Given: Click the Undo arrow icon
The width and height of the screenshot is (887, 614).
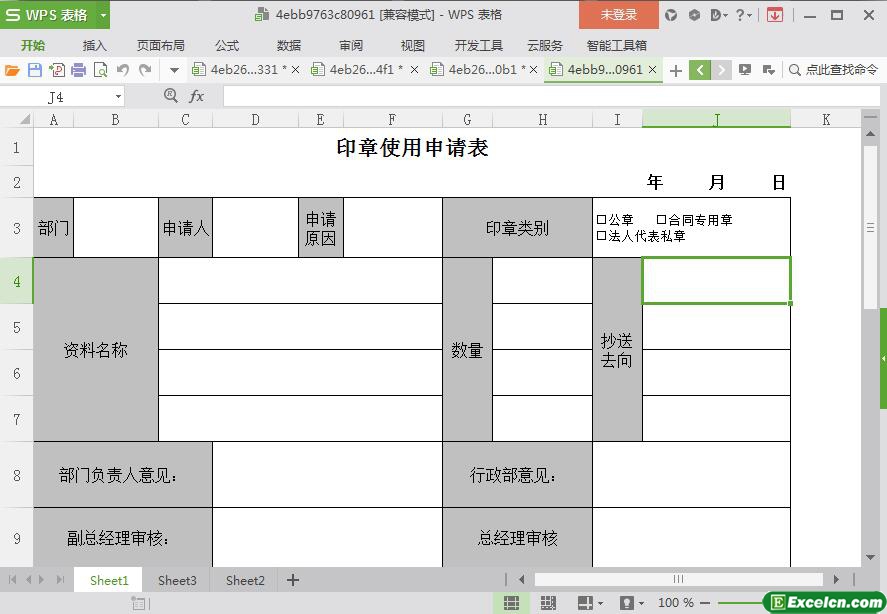Looking at the screenshot, I should [x=123, y=70].
